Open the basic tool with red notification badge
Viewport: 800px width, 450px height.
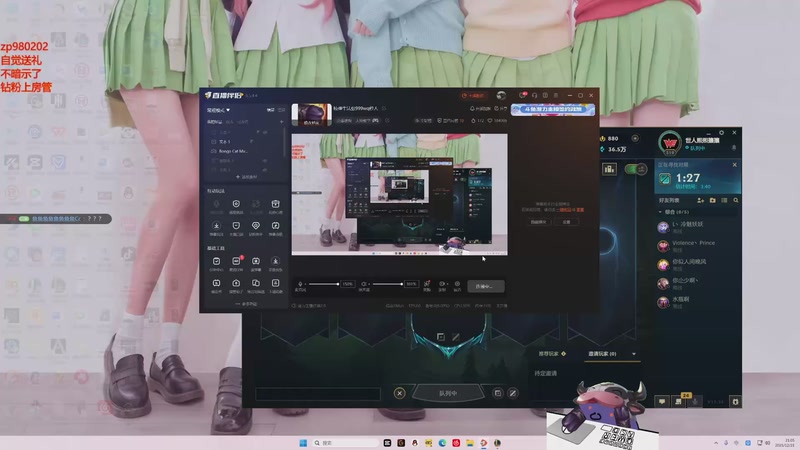[236, 262]
